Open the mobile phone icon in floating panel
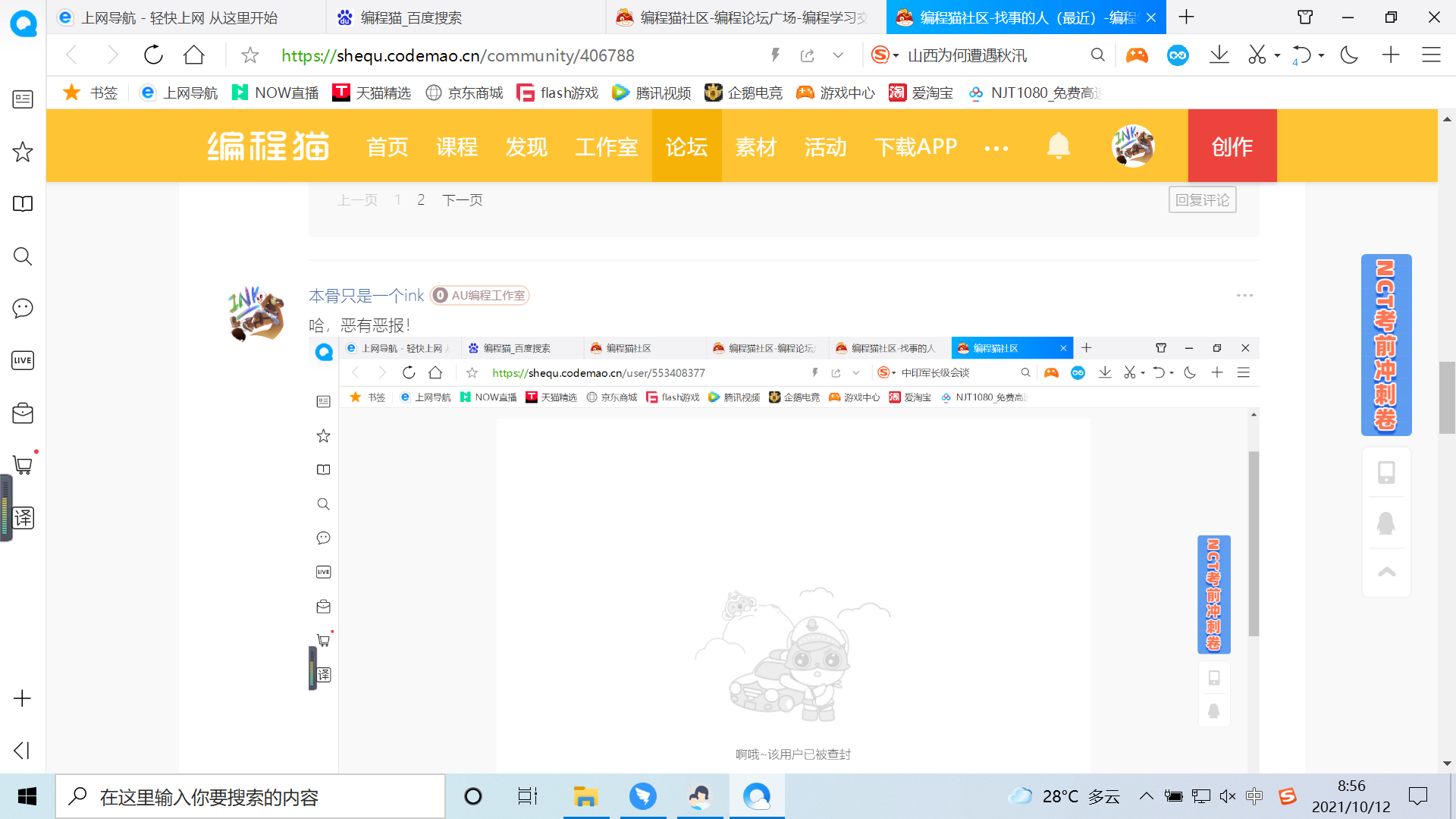This screenshot has width=1456, height=819. coord(1386,472)
